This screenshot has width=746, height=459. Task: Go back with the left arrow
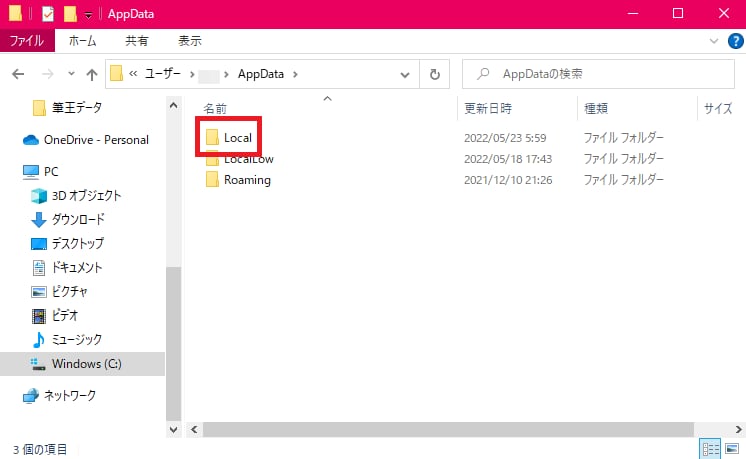(x=18, y=74)
